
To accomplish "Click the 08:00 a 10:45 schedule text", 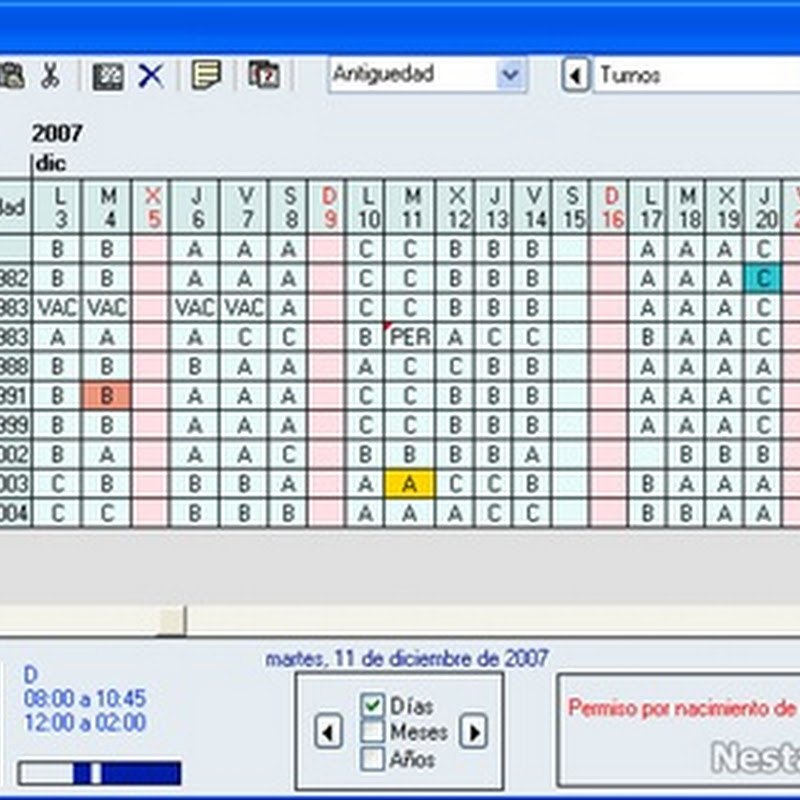I will pyautogui.click(x=85, y=698).
